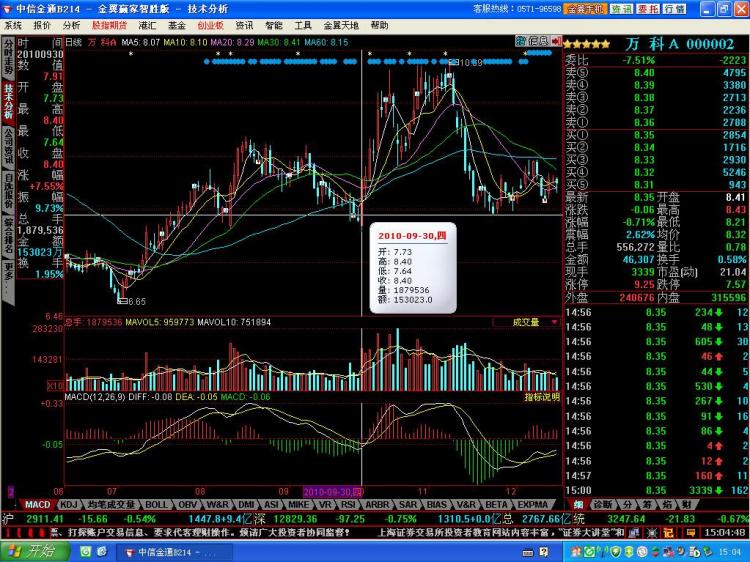Switch to the DMI indicator tab
Screen dimensions: 750x562
point(246,505)
